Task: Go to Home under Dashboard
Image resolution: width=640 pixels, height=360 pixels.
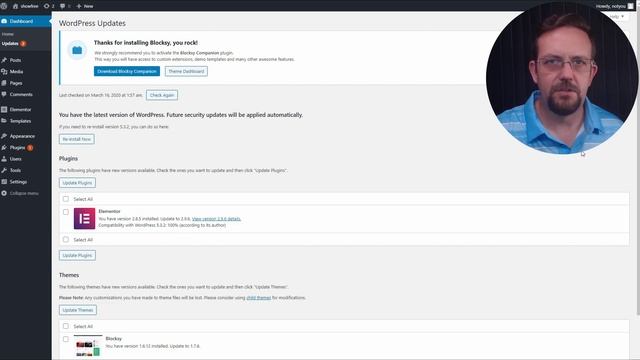Action: [x=8, y=34]
